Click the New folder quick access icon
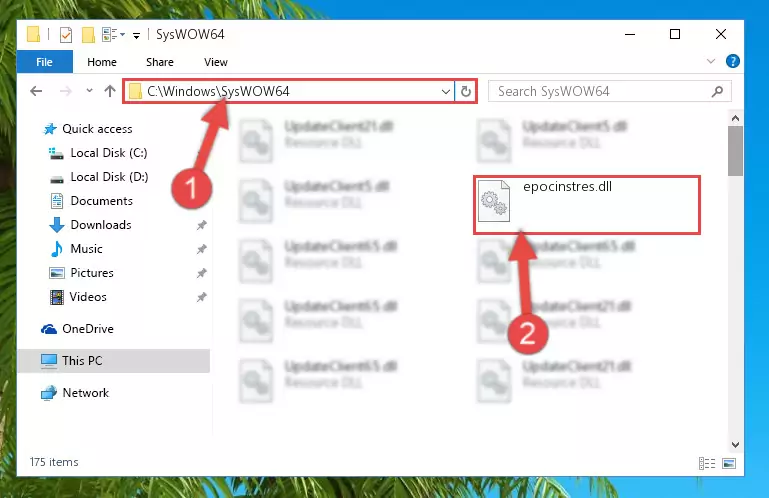769x498 pixels. point(88,34)
